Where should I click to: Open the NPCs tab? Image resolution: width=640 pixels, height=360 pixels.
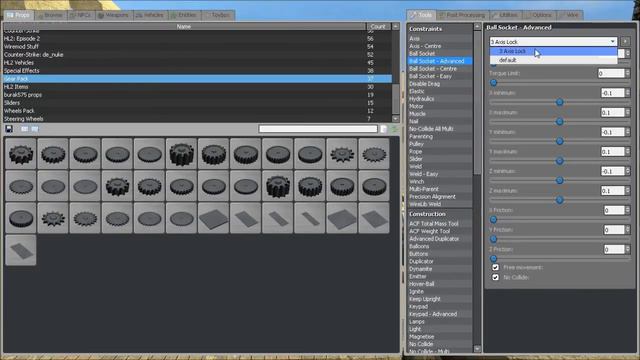[81, 15]
